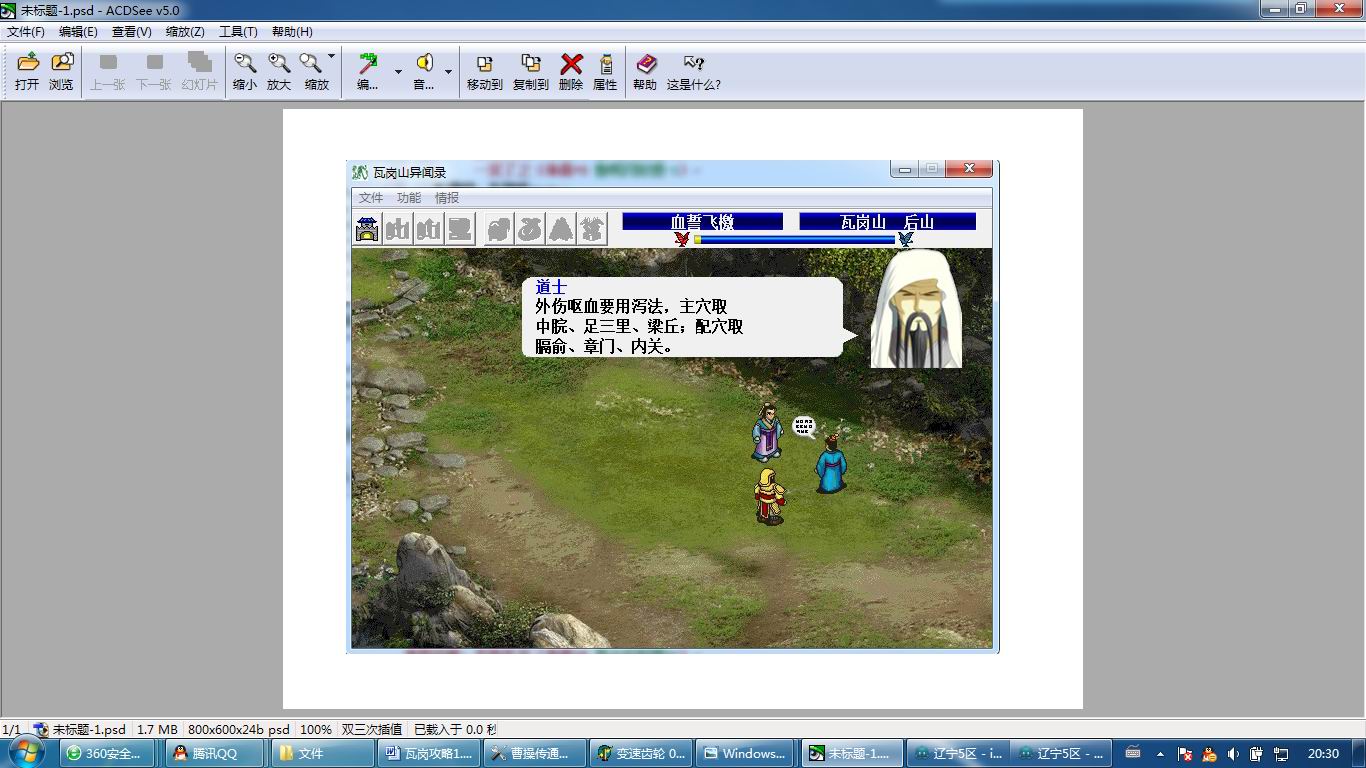
Task: Activate the 这是什么? help pointer
Action: click(694, 72)
